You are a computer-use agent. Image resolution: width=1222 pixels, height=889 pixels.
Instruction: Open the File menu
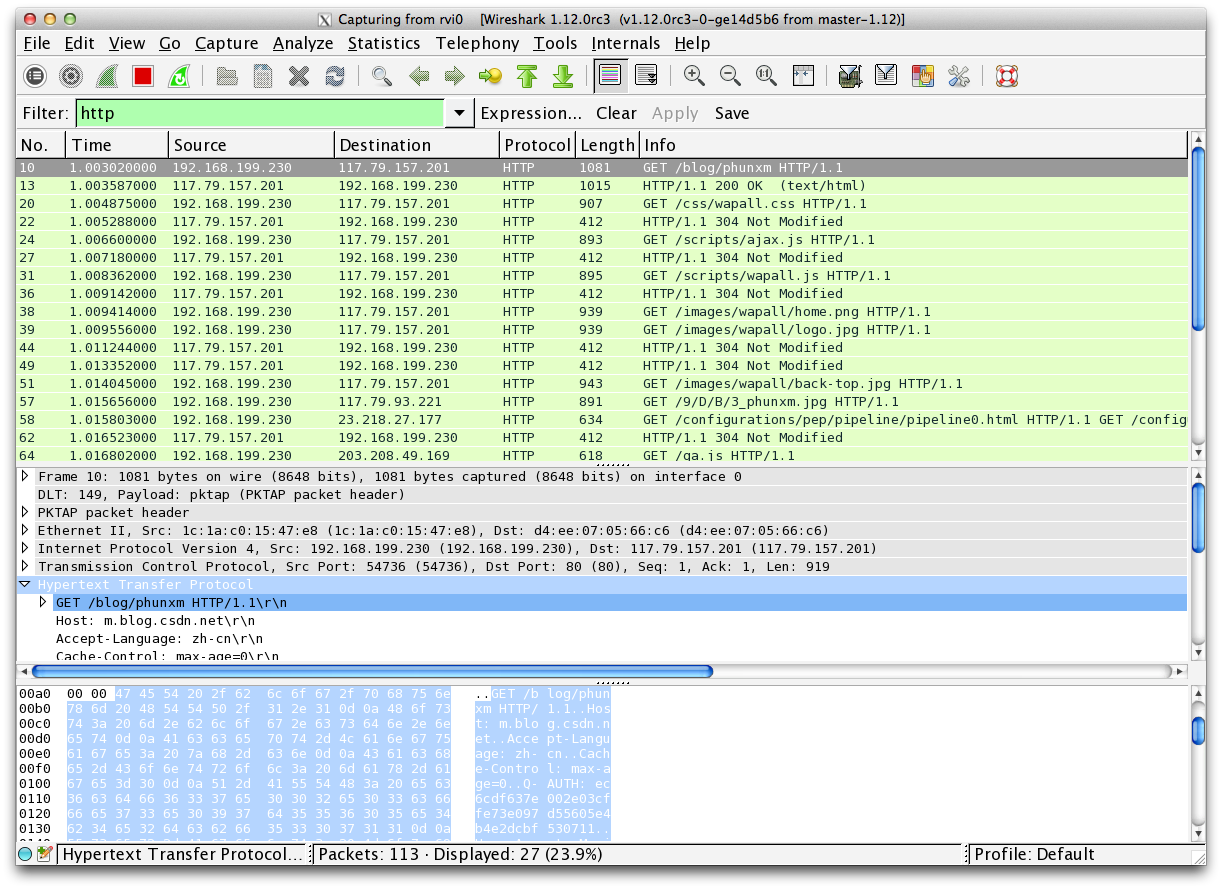click(x=36, y=43)
